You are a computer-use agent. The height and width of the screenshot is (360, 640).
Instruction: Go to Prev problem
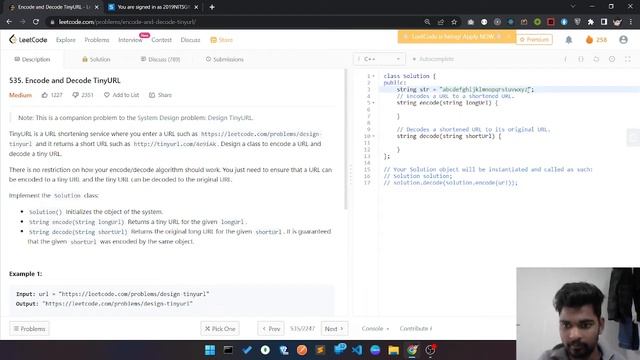(271, 329)
